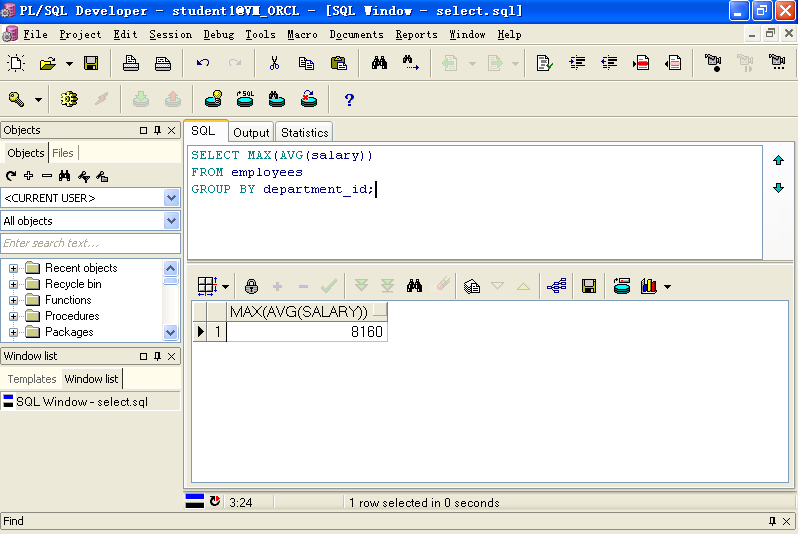Expand the Recent objects folder
This screenshot has height=534, width=798.
tap(13, 268)
